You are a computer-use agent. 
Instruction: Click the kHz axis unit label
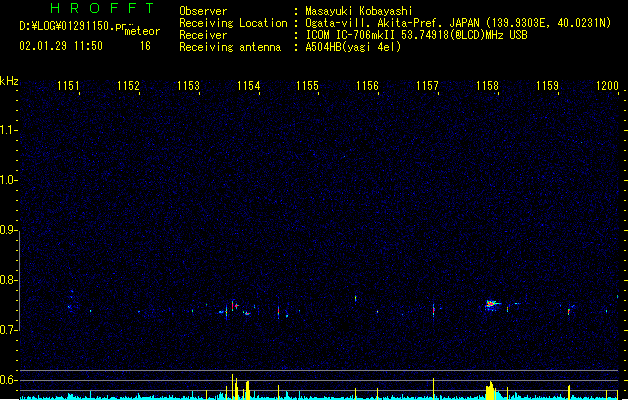click(x=9, y=81)
